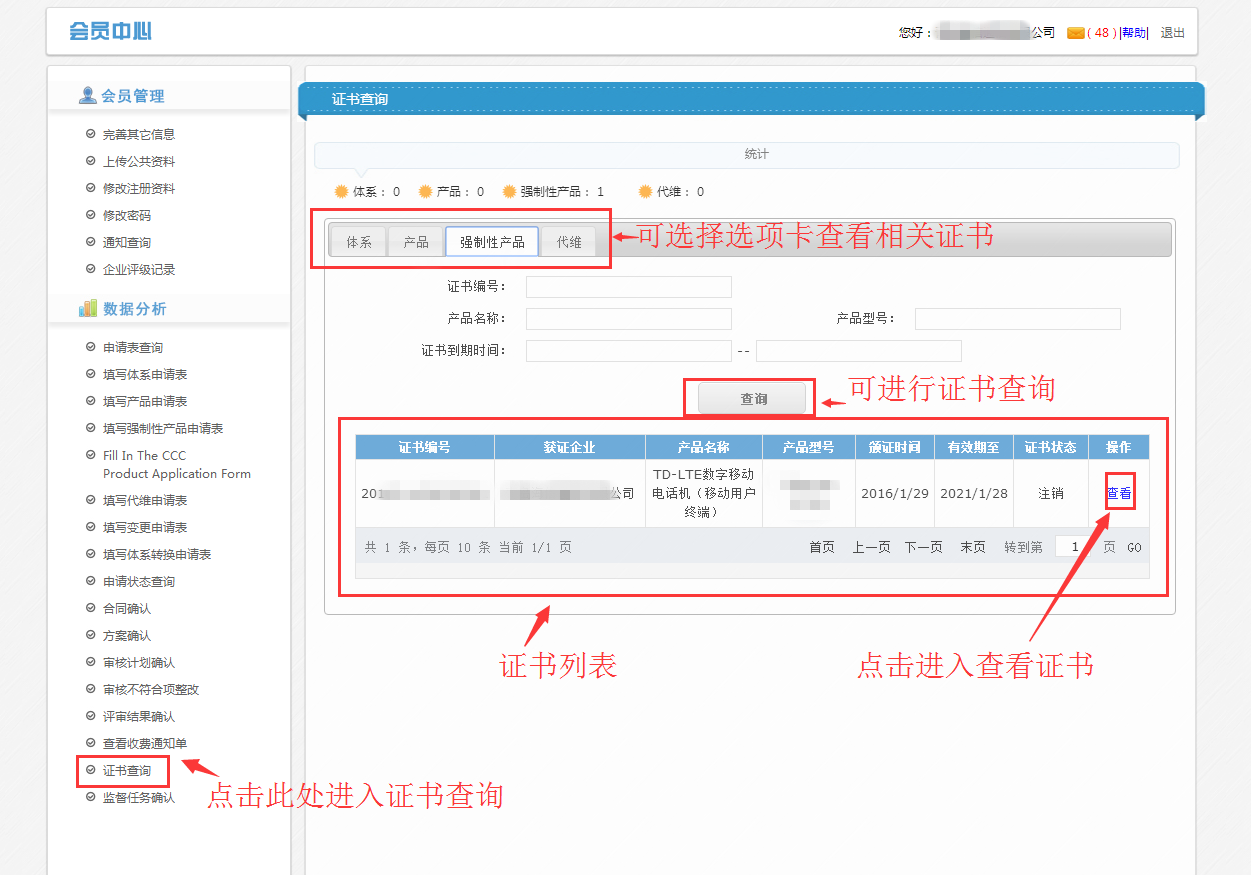Click the 查看 link in certificate row

(x=1119, y=493)
